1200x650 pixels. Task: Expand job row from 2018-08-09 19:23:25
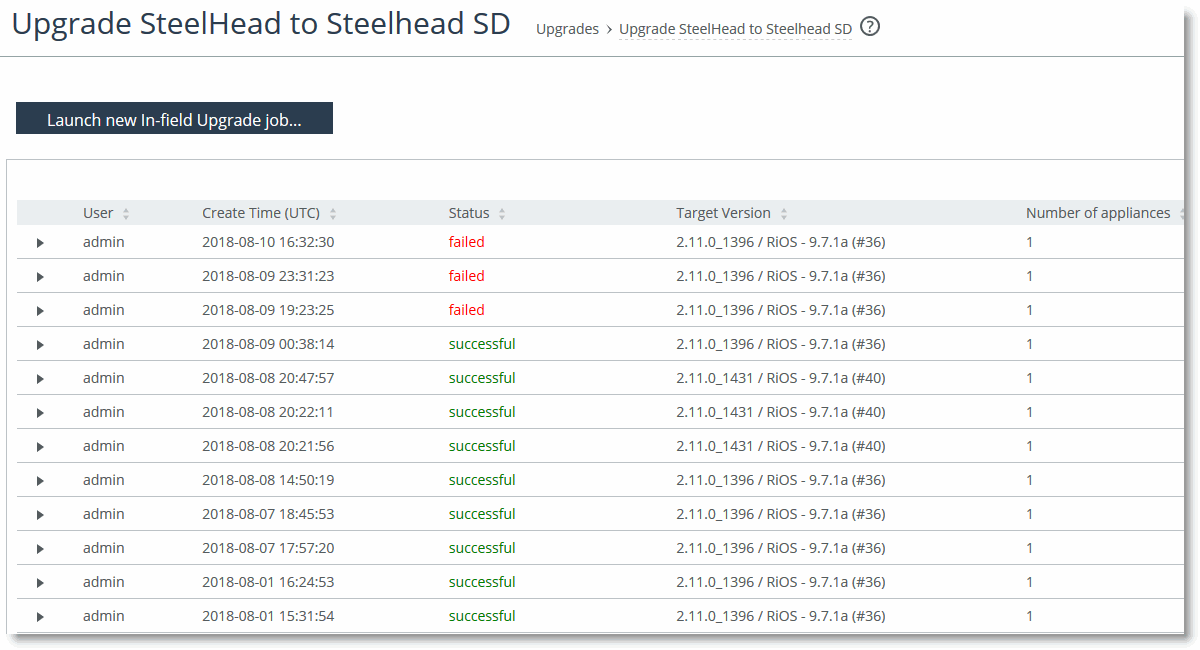40,311
